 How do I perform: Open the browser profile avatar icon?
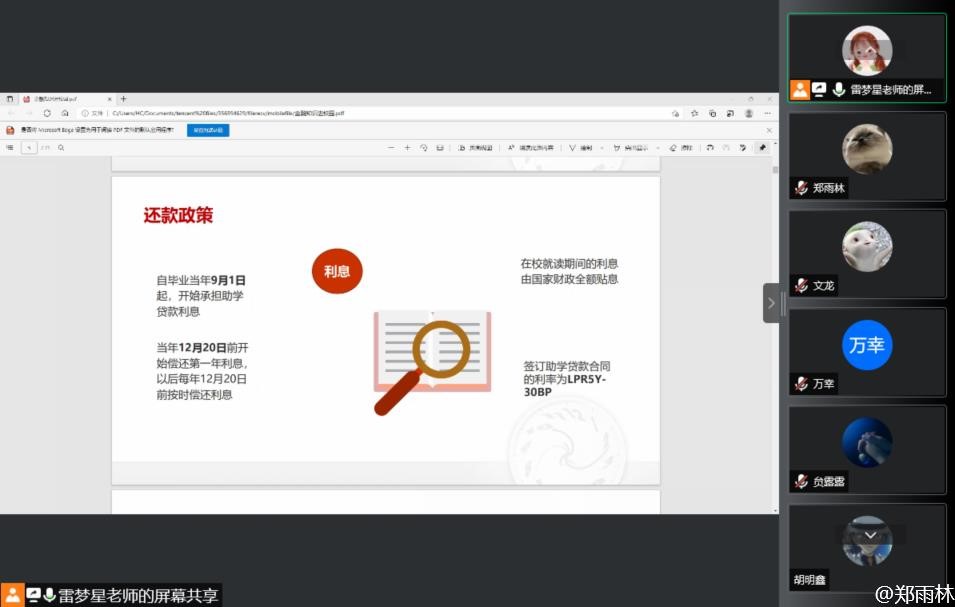[748, 113]
